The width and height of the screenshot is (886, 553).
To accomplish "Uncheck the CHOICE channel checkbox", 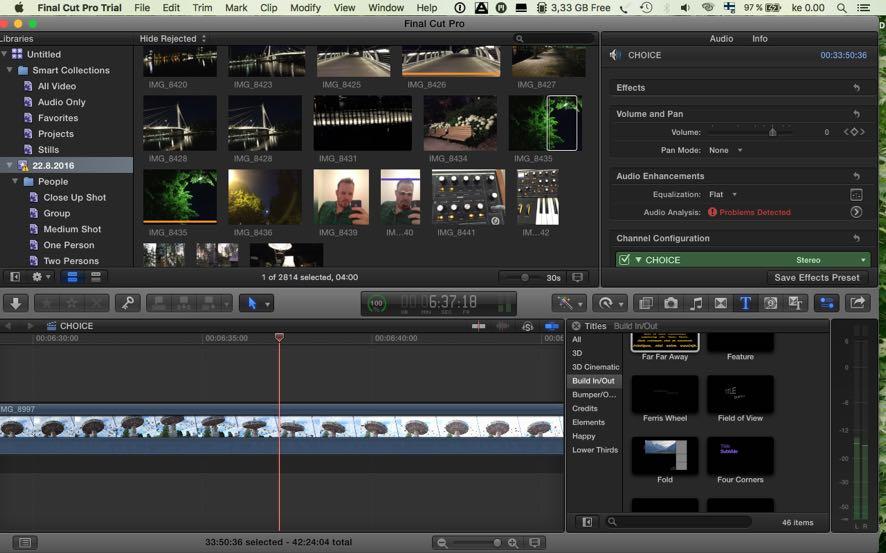I will [624, 260].
